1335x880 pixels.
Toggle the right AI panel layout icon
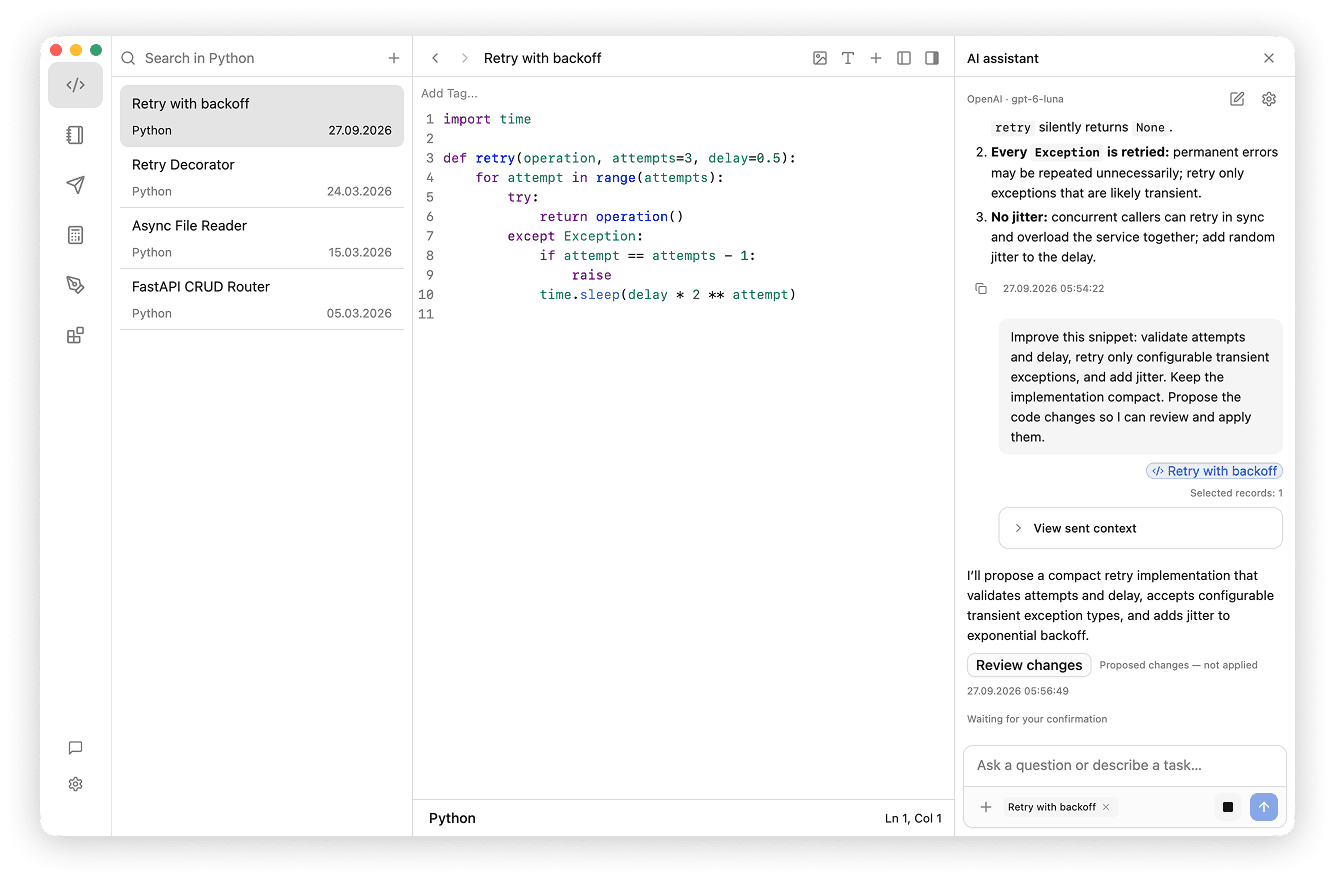click(x=932, y=58)
